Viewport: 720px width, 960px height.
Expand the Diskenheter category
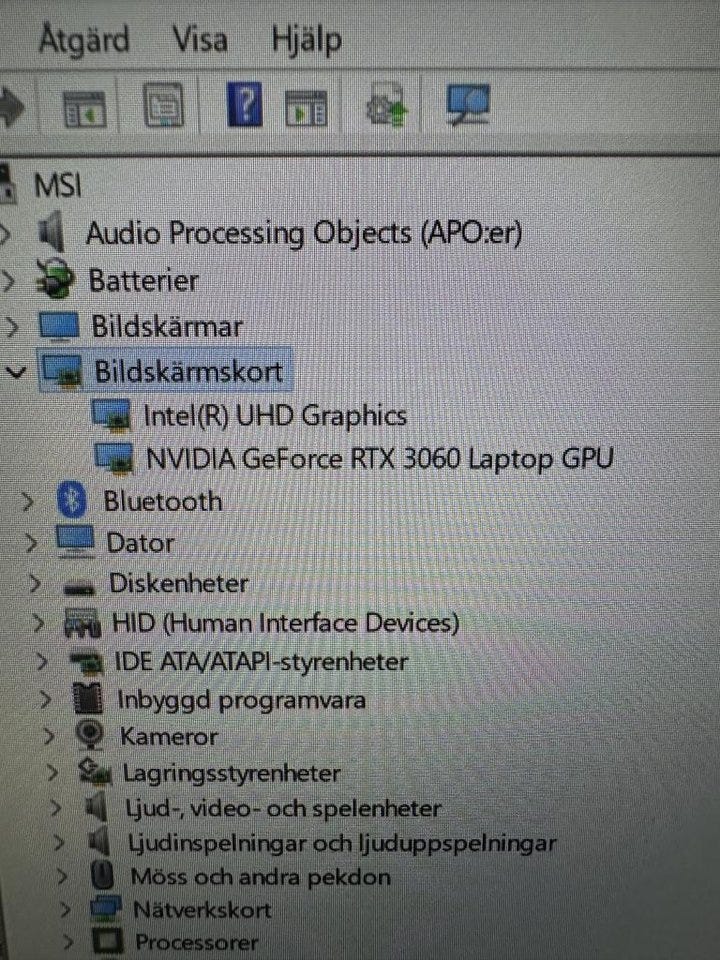[x=35, y=583]
